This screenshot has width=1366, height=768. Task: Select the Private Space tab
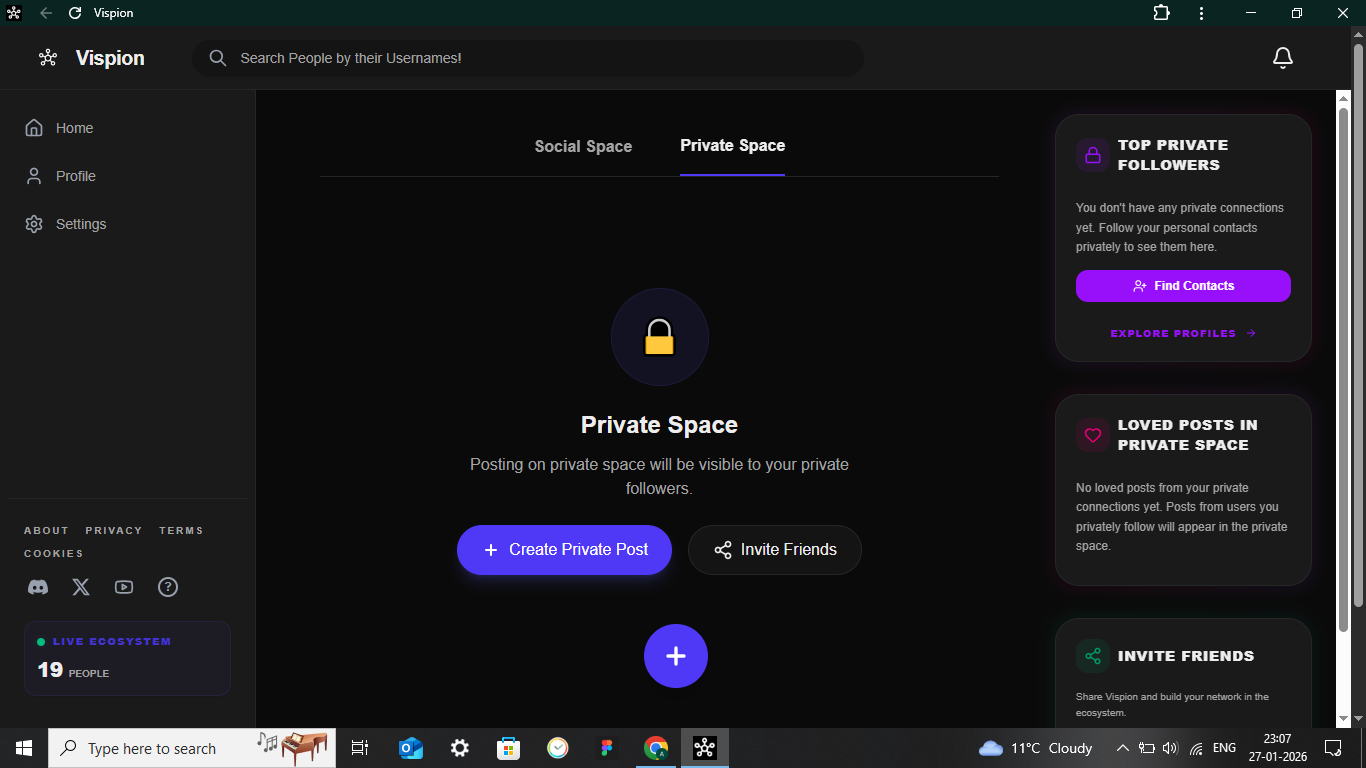pos(732,145)
